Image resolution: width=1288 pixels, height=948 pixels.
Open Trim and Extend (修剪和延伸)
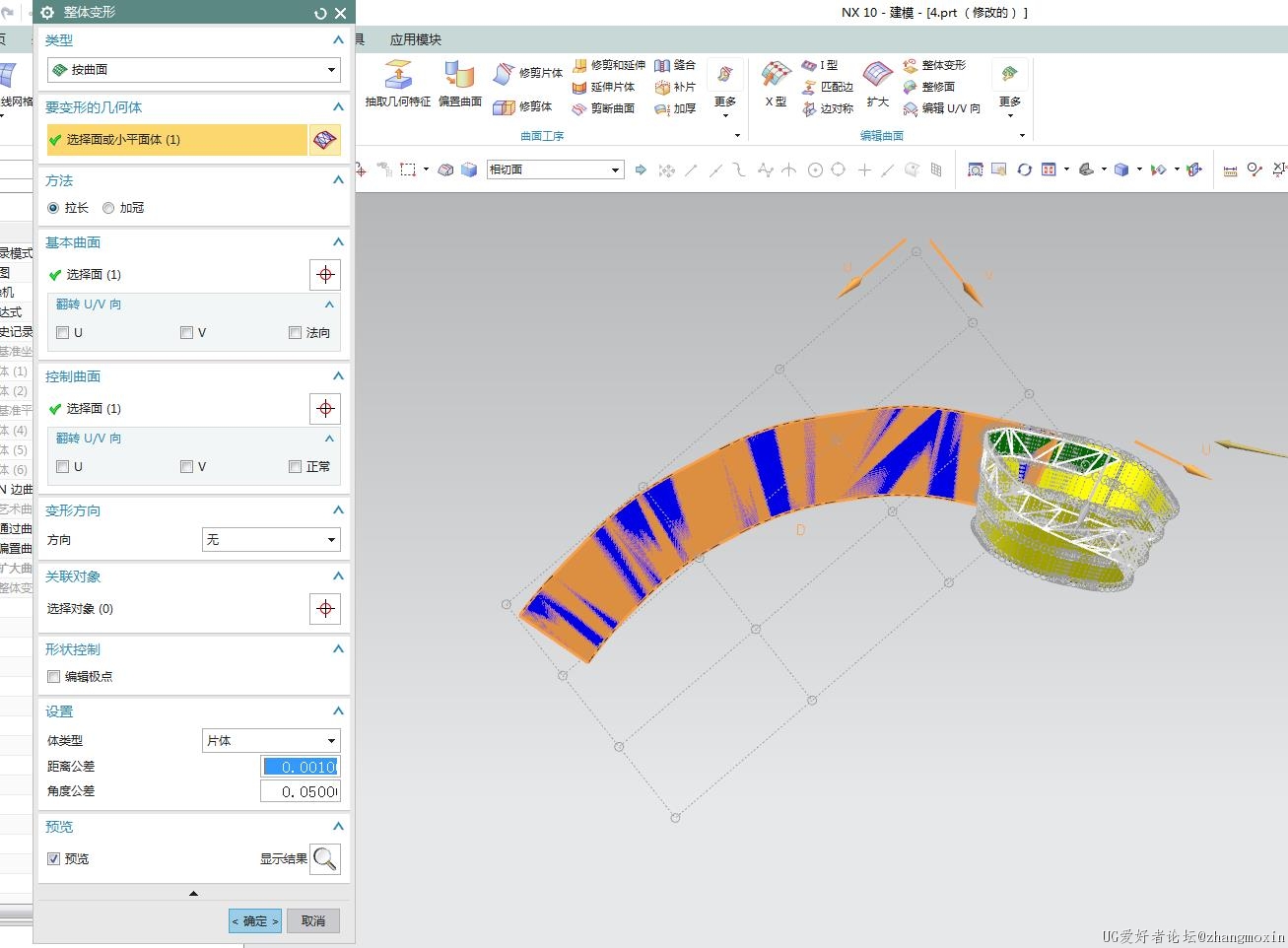[608, 65]
